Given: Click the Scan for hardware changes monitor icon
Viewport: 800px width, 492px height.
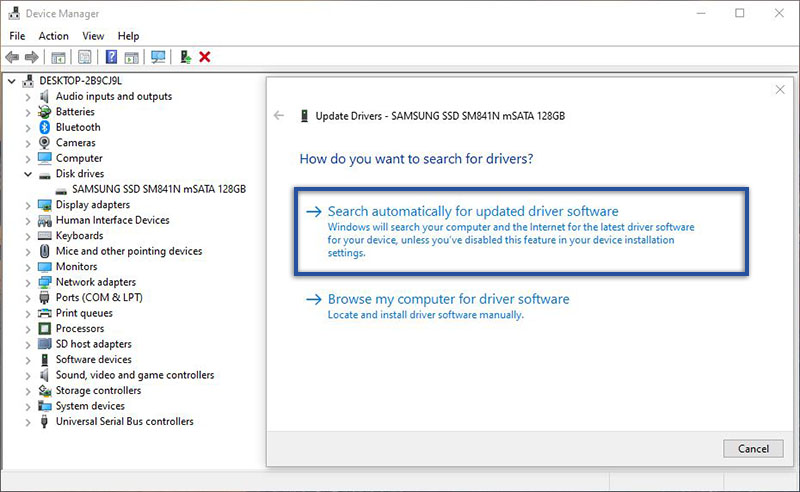Looking at the screenshot, I should tap(158, 57).
